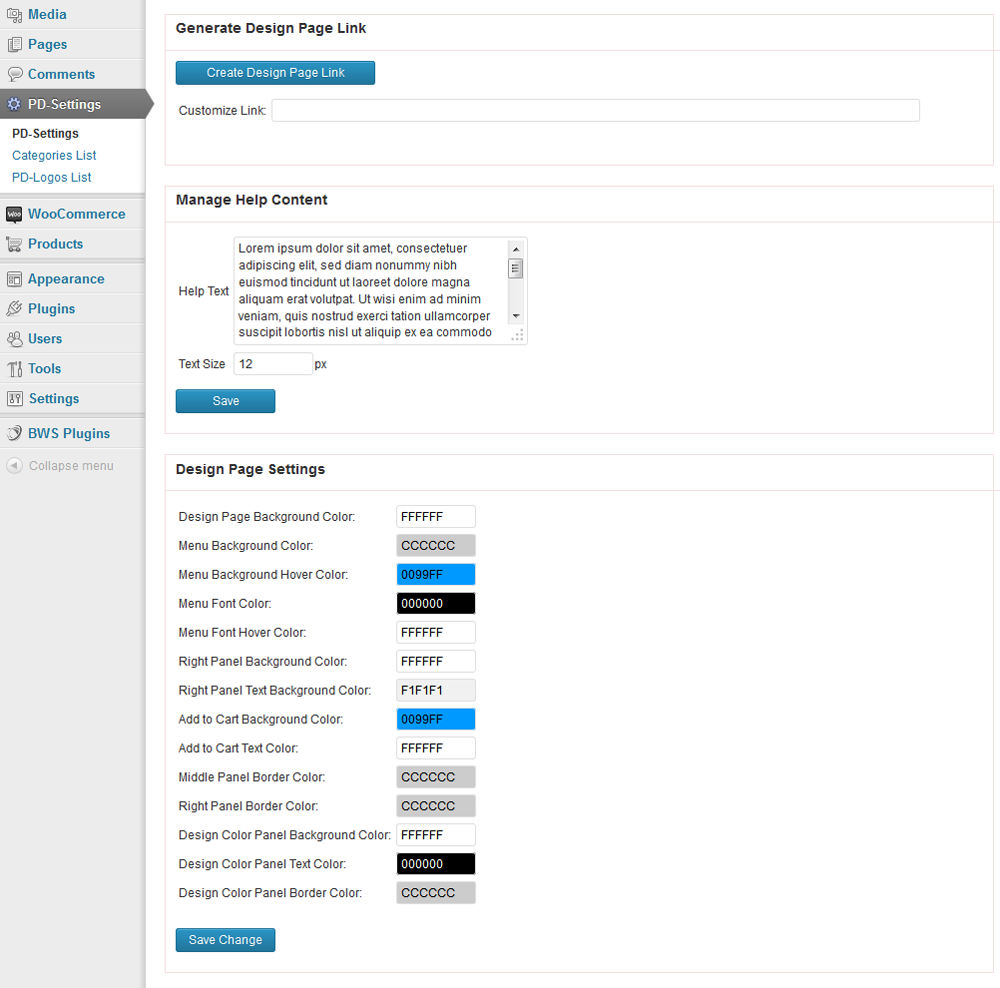The image size is (1000, 988).
Task: Click the Help Text textarea resize handle
Action: pos(517,335)
